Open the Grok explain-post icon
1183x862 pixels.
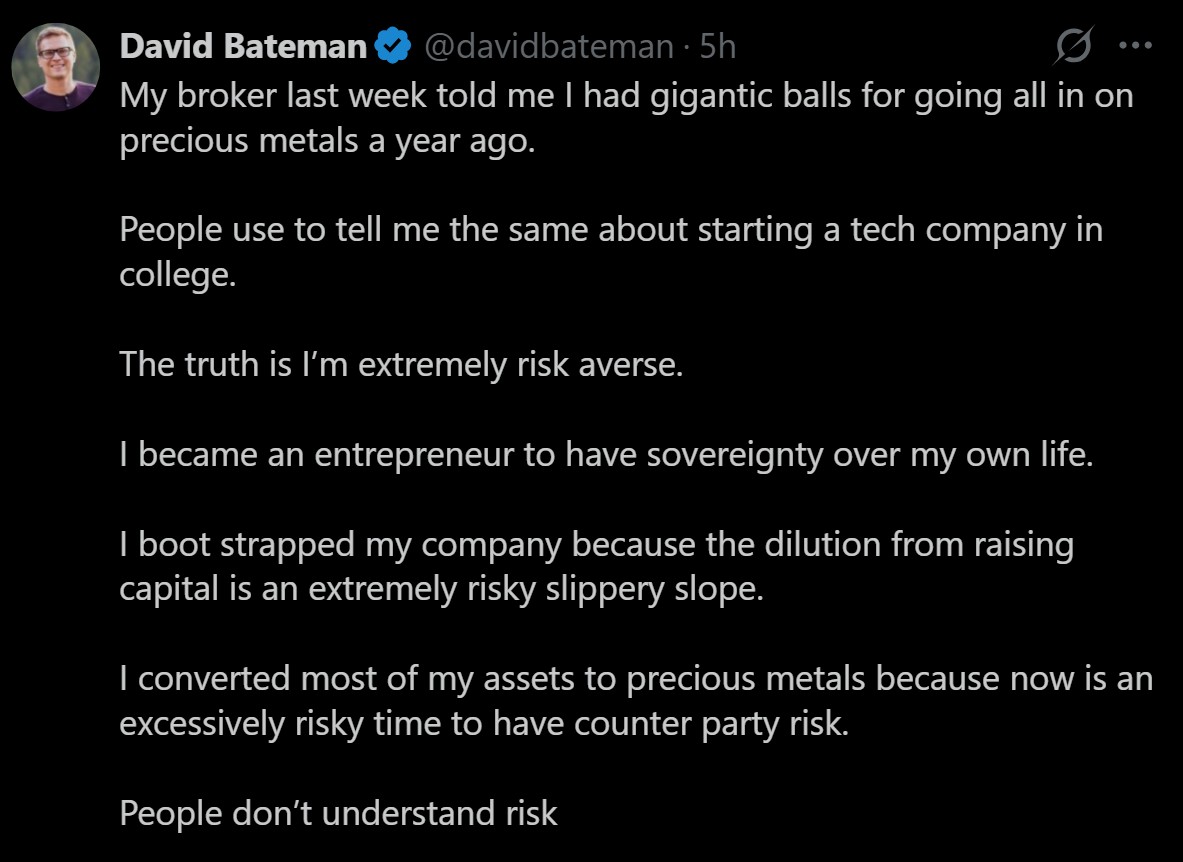(x=1076, y=46)
